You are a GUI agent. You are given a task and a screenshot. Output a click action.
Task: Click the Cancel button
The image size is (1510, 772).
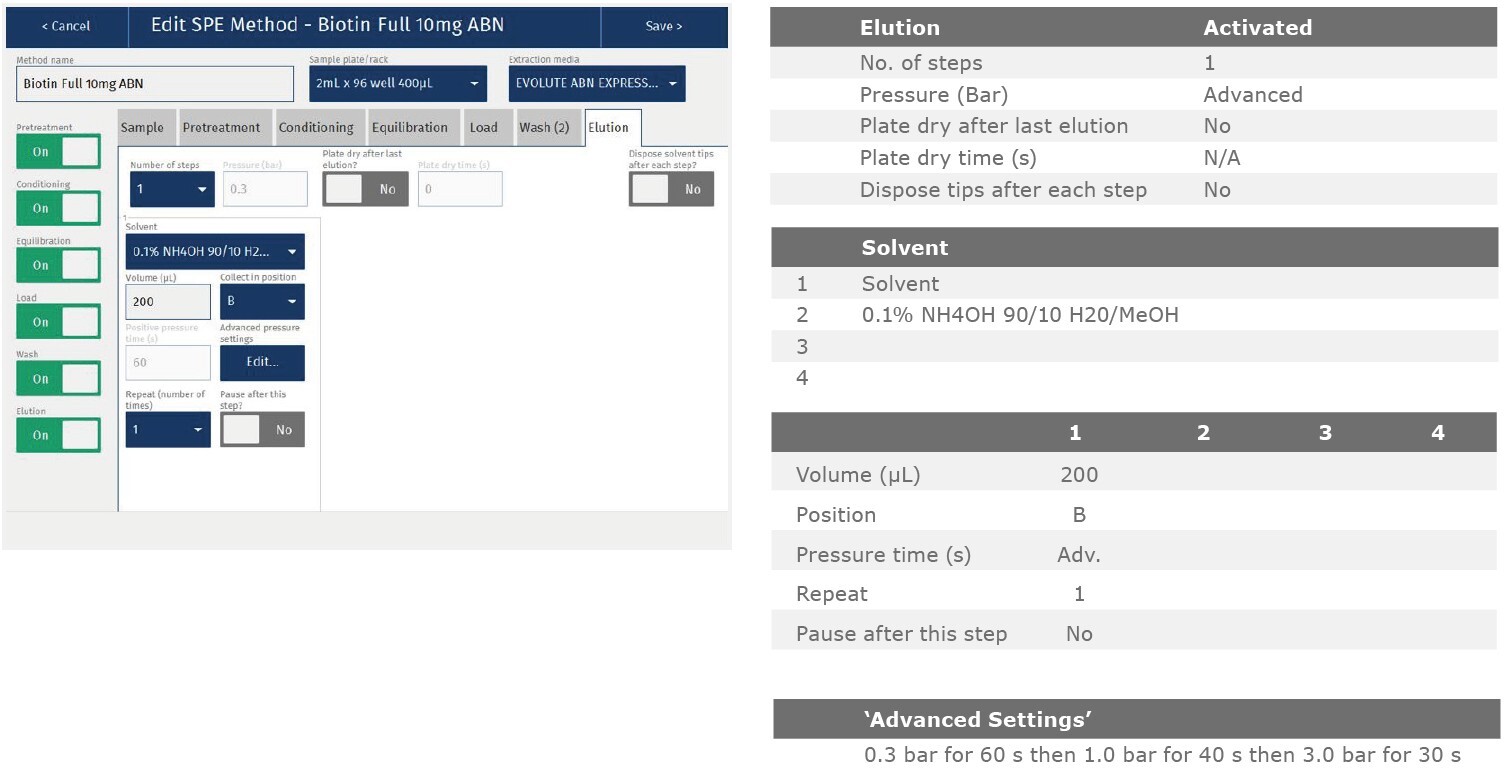pyautogui.click(x=66, y=26)
